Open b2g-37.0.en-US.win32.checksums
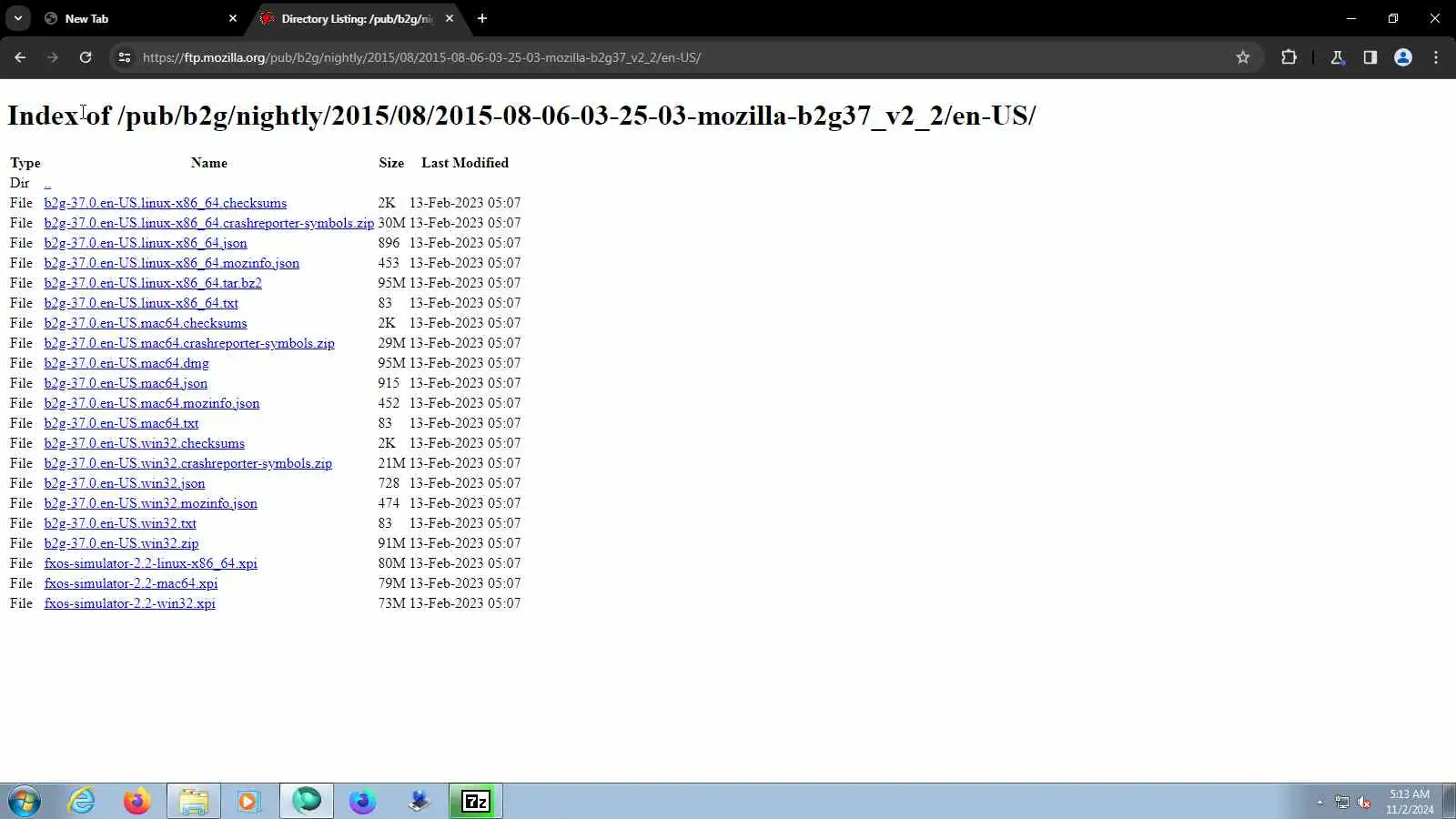Viewport: 1456px width, 819px height. 144,443
